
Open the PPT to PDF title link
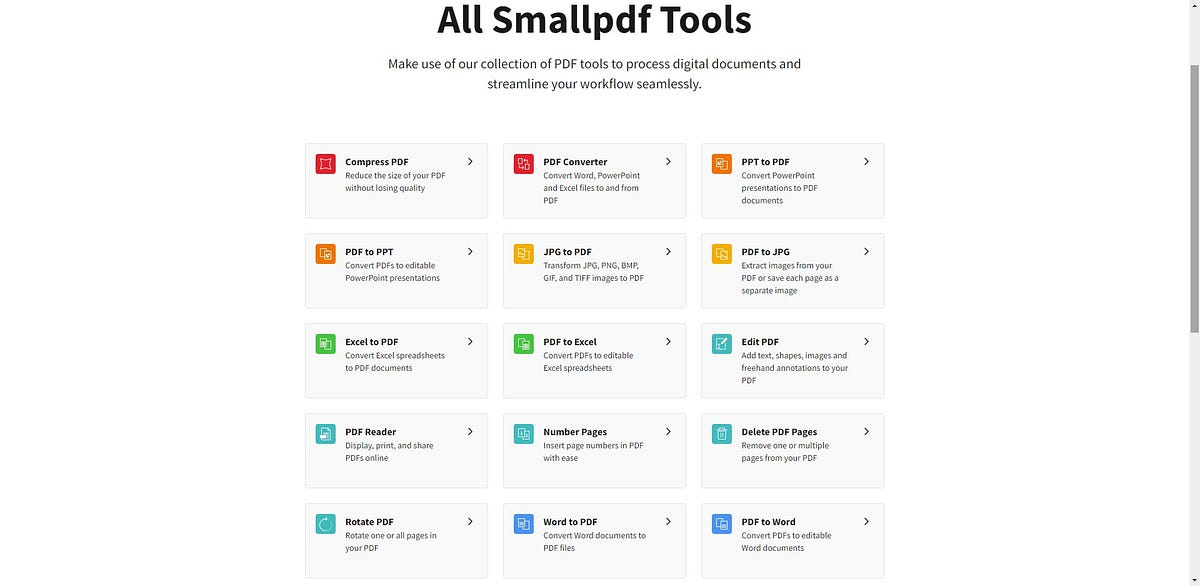765,162
